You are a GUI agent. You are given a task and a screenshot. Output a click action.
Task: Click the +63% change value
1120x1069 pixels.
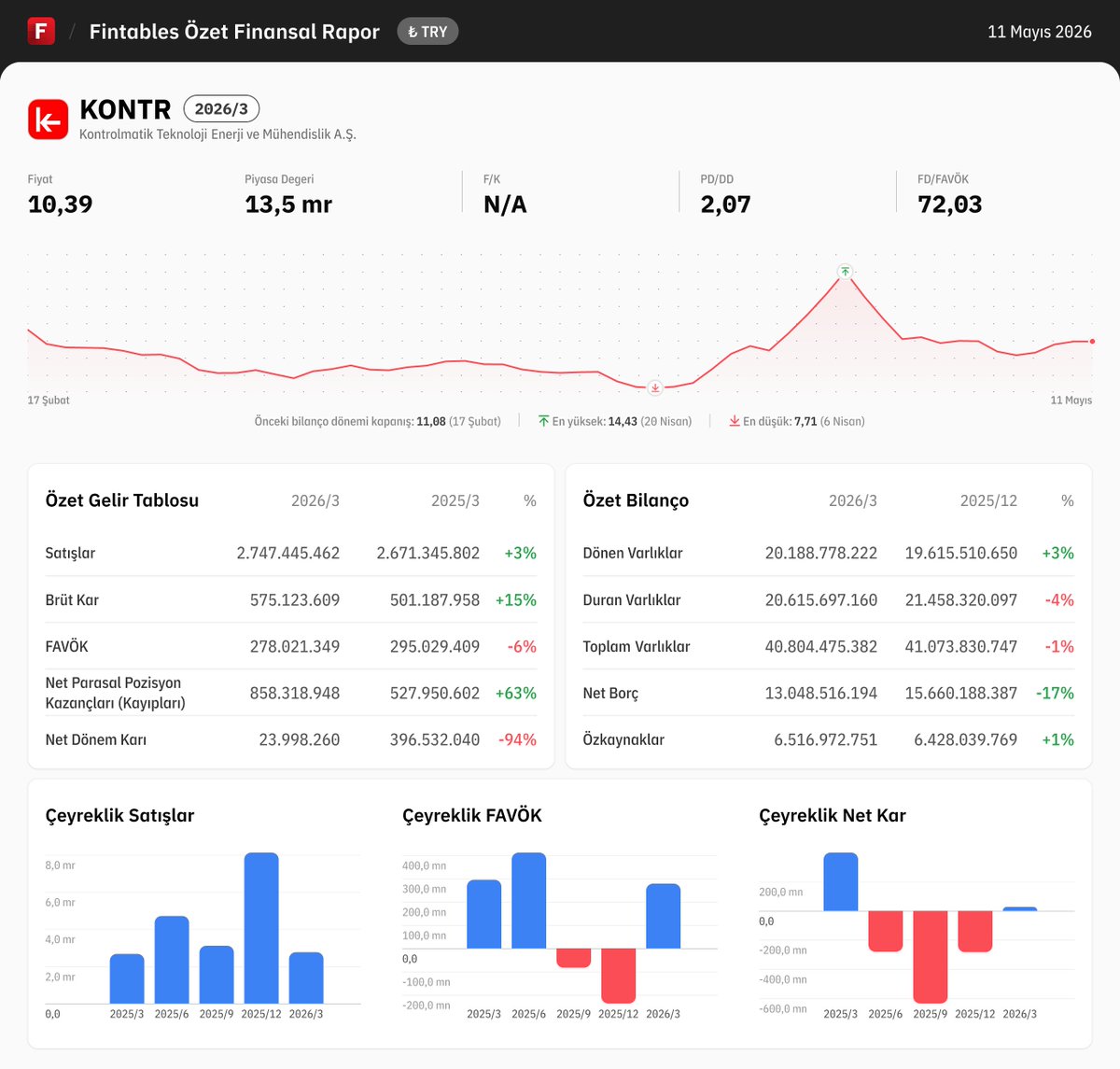516,693
